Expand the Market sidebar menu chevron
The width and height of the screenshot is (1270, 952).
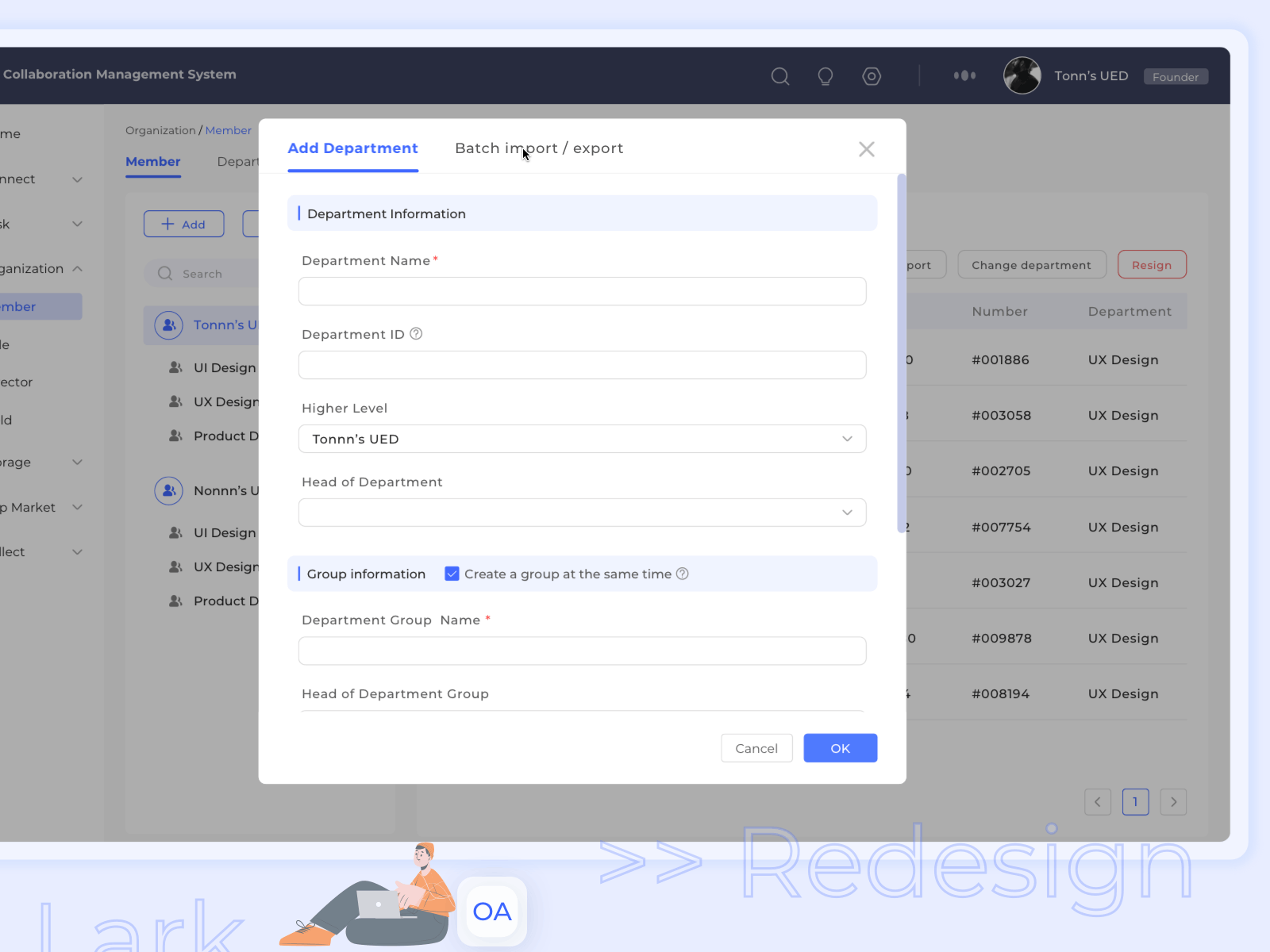77,507
